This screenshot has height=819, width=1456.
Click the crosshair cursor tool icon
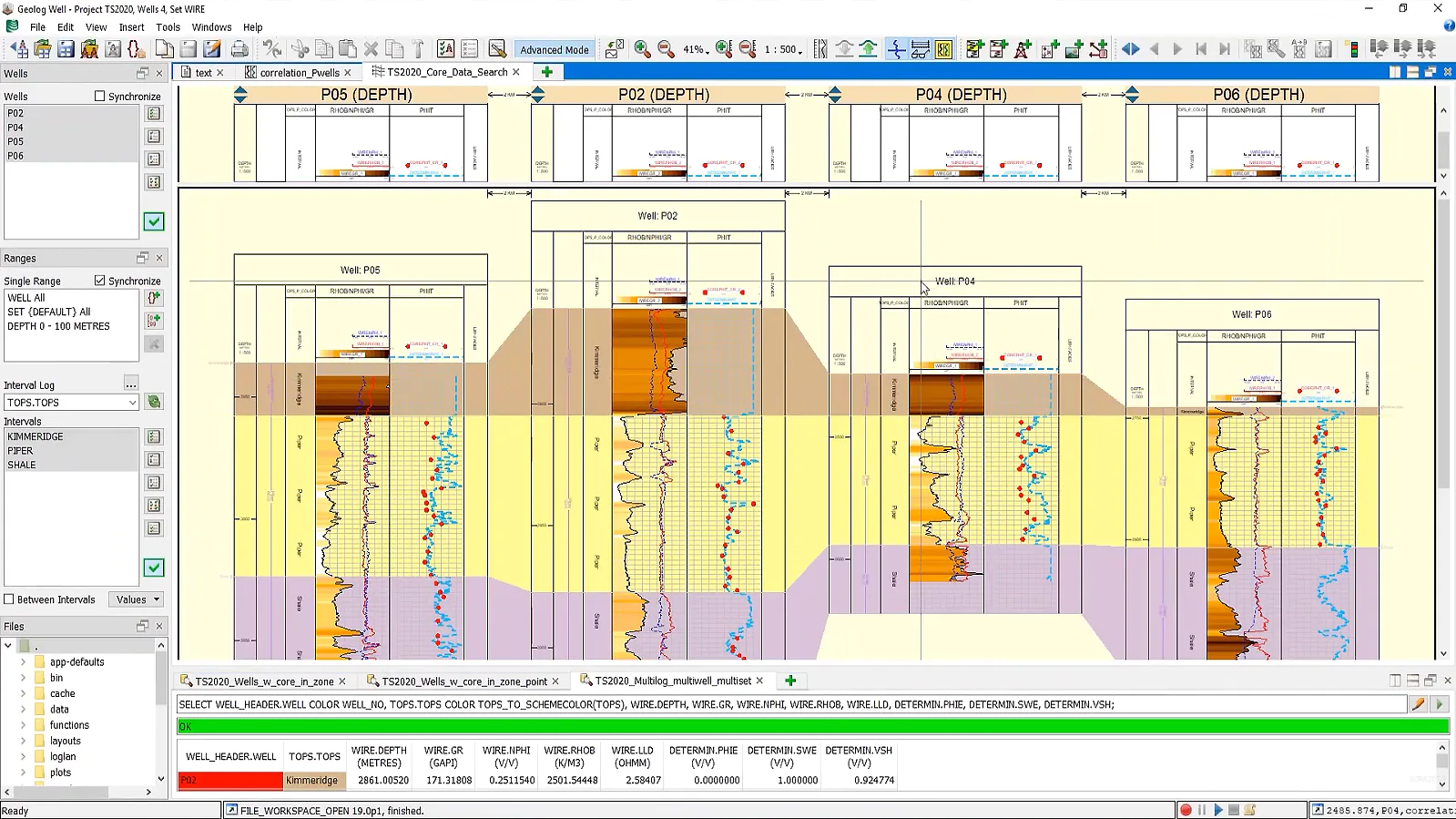[x=896, y=49]
